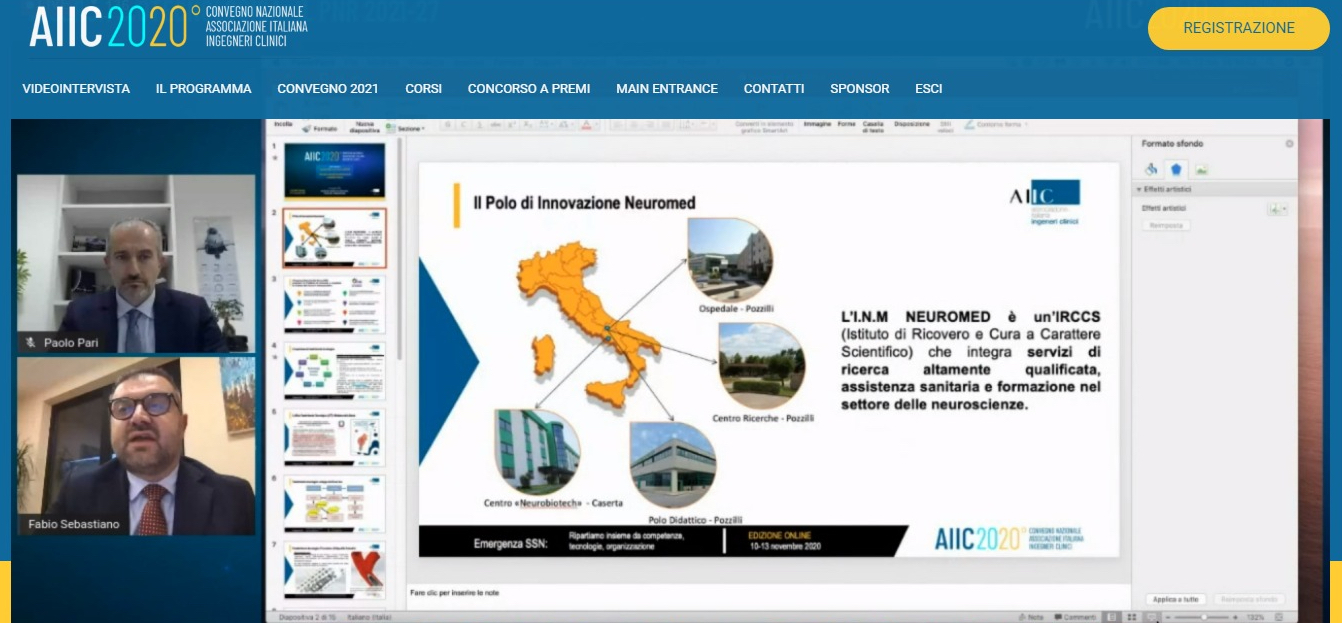1342x623 pixels.
Task: Click ESCI to exit
Action: [928, 89]
